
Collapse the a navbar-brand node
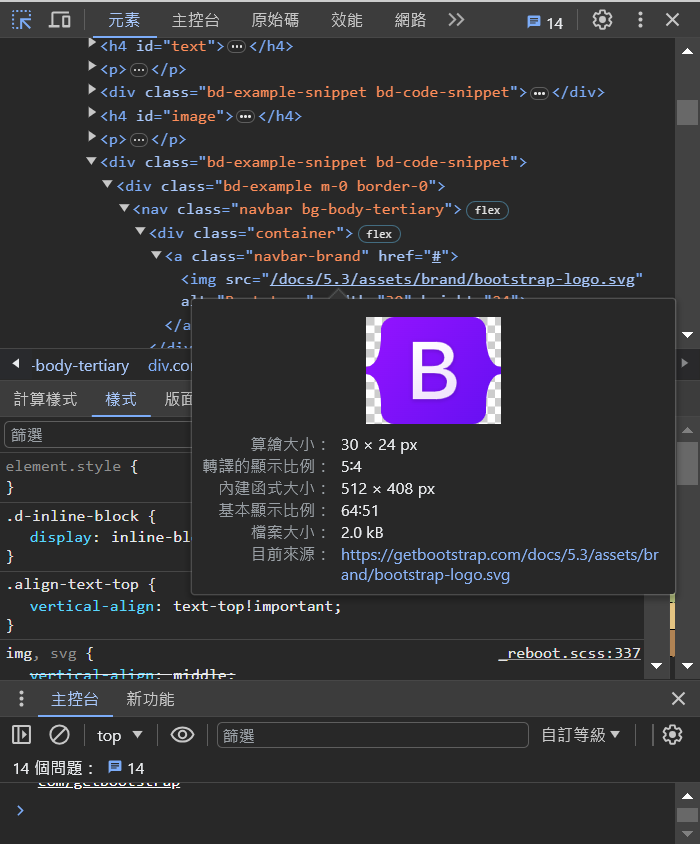tap(157, 254)
